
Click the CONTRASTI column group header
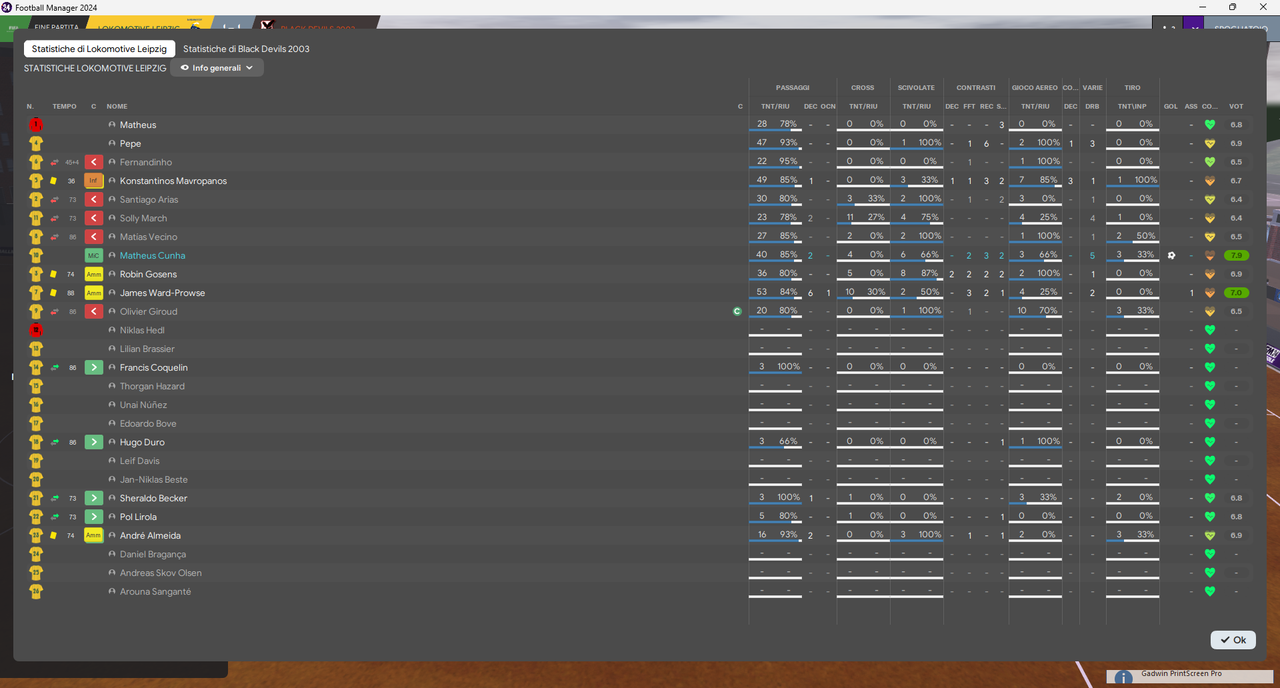975,87
